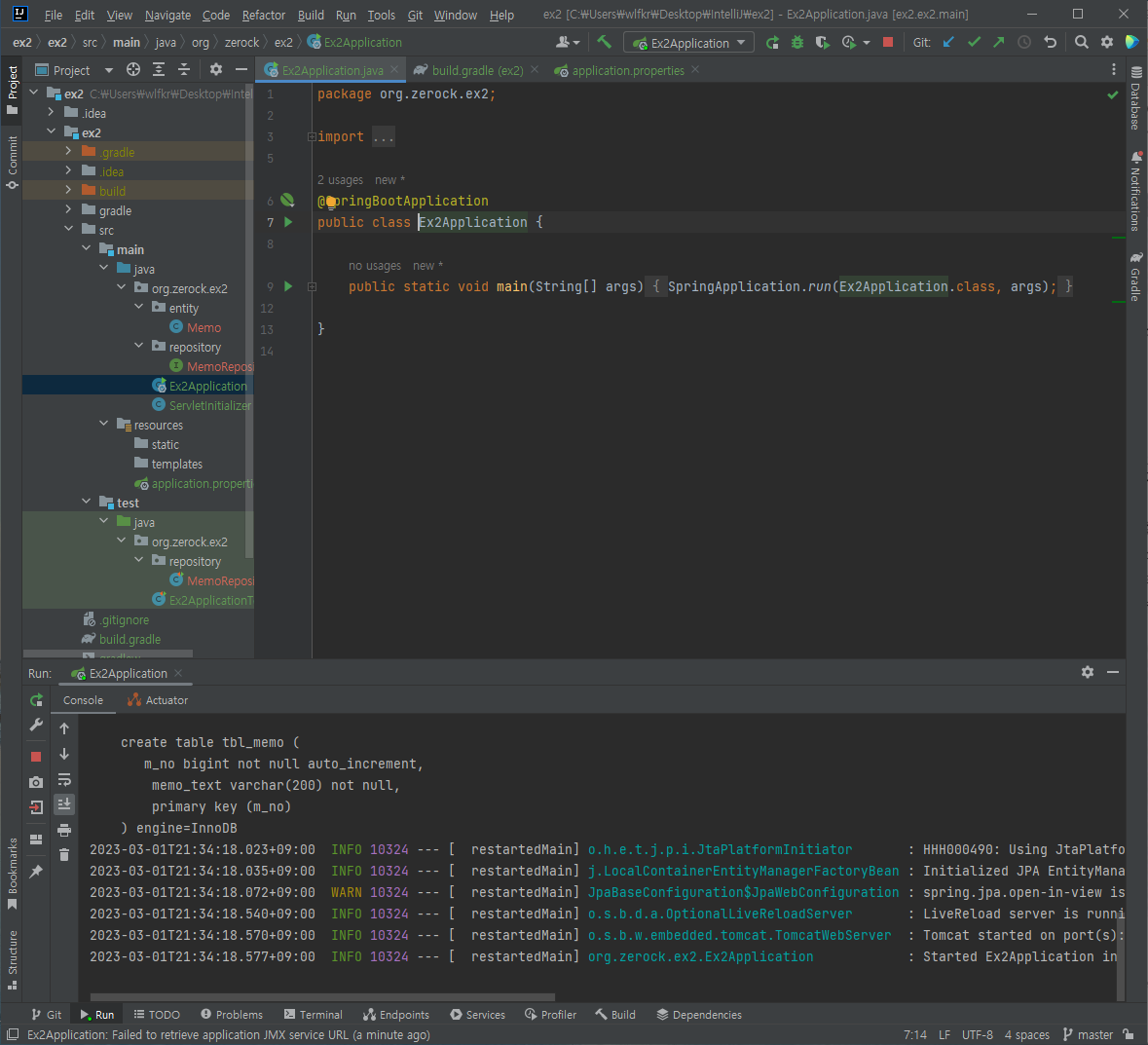Run Ex2Application with coverage

pos(822,43)
